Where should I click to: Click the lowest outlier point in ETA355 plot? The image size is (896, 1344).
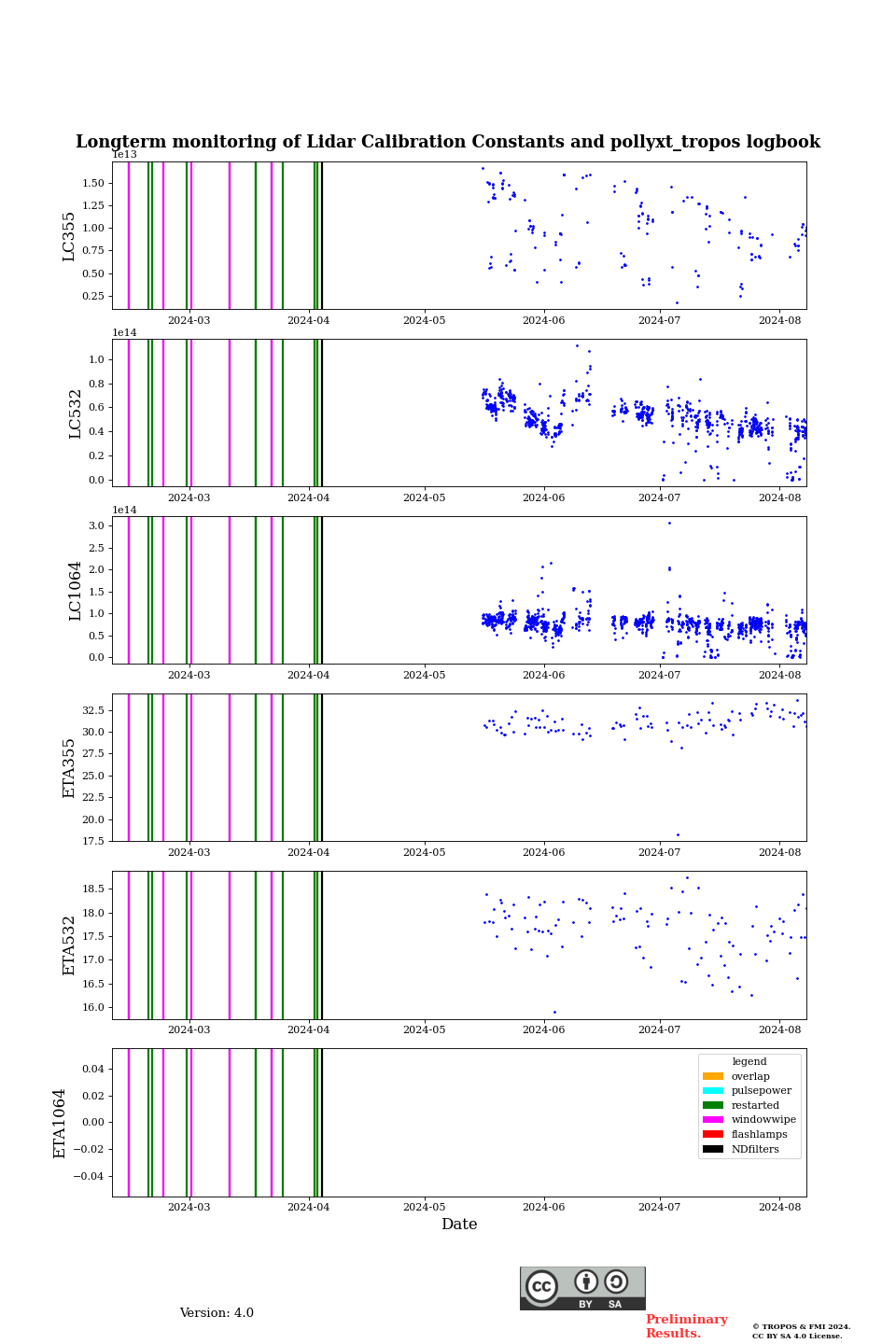[678, 834]
